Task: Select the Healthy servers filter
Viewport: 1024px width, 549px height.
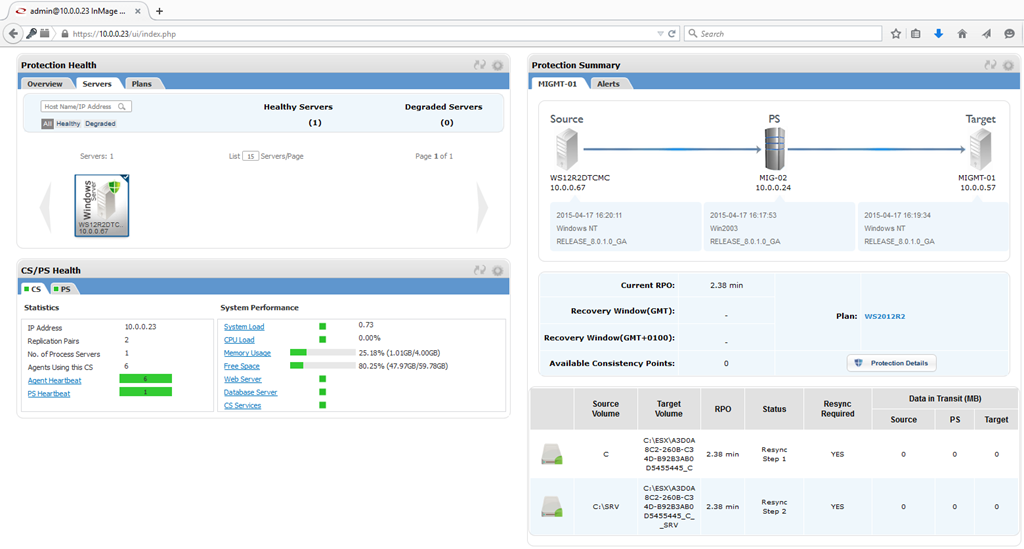Action: 68,124
